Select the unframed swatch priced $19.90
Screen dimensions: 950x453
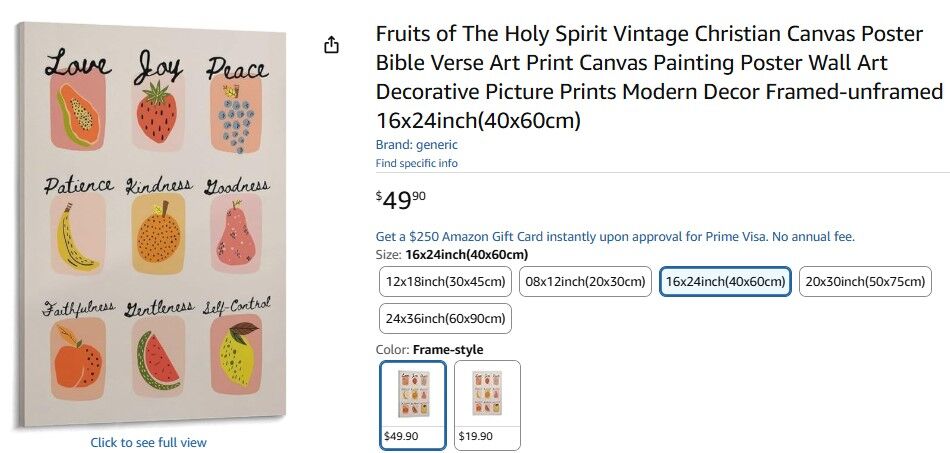click(487, 404)
